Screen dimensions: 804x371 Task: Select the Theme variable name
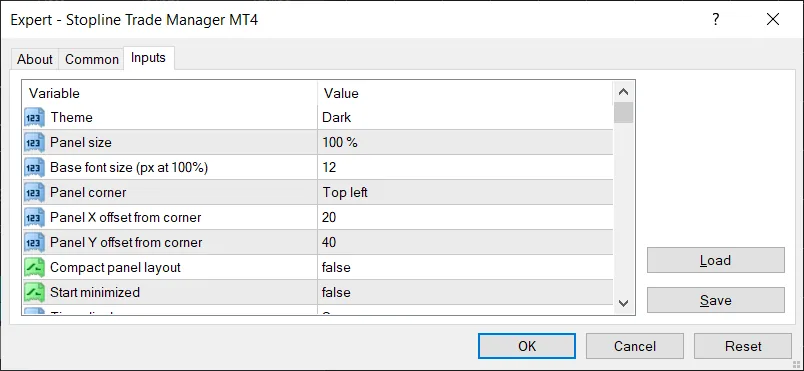pyautogui.click(x=71, y=118)
